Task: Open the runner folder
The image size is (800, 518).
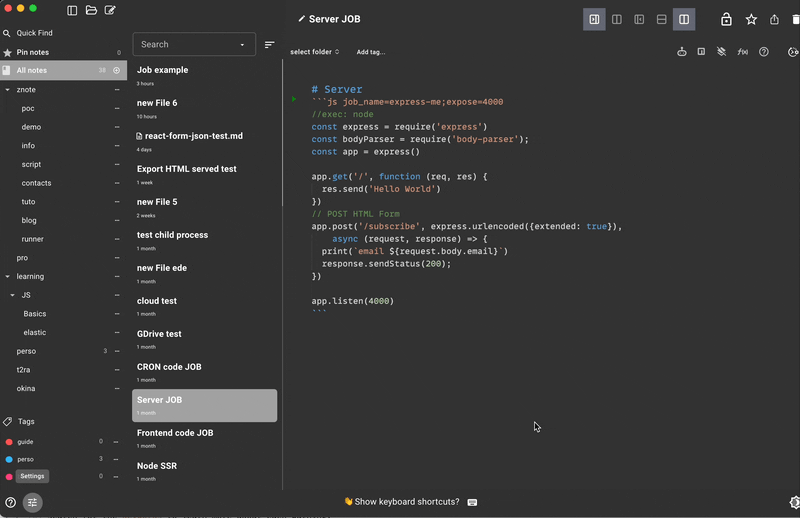Action: (x=32, y=239)
